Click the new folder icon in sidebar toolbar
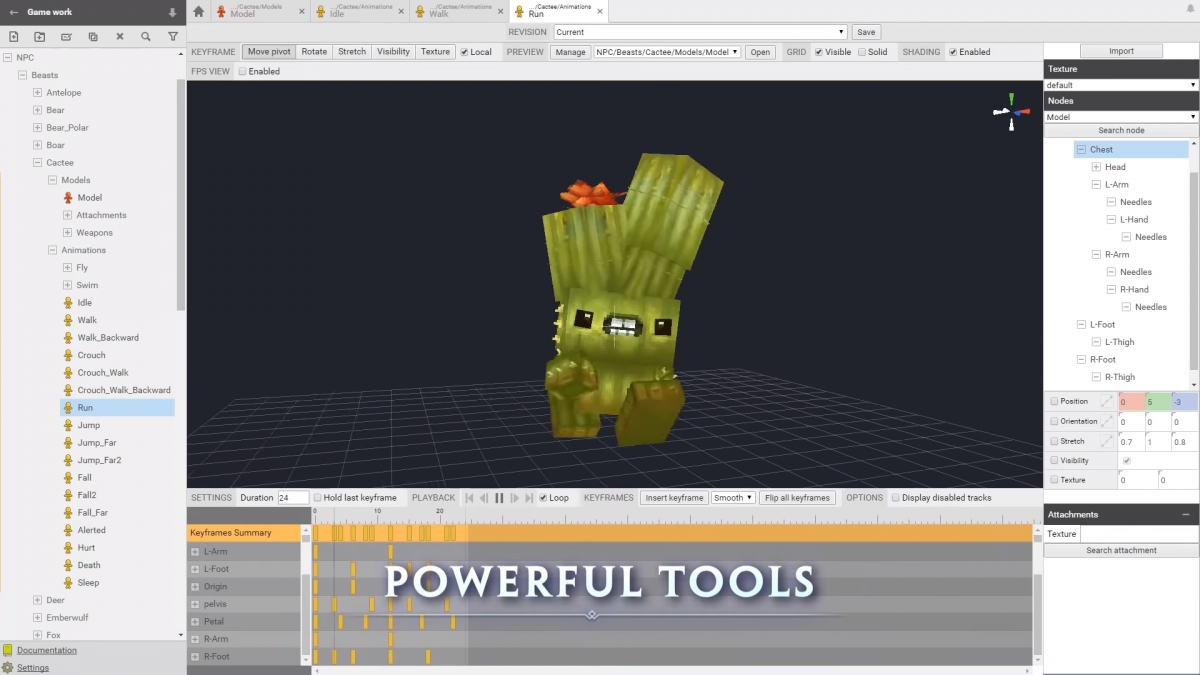This screenshot has width=1200, height=675. click(40, 36)
